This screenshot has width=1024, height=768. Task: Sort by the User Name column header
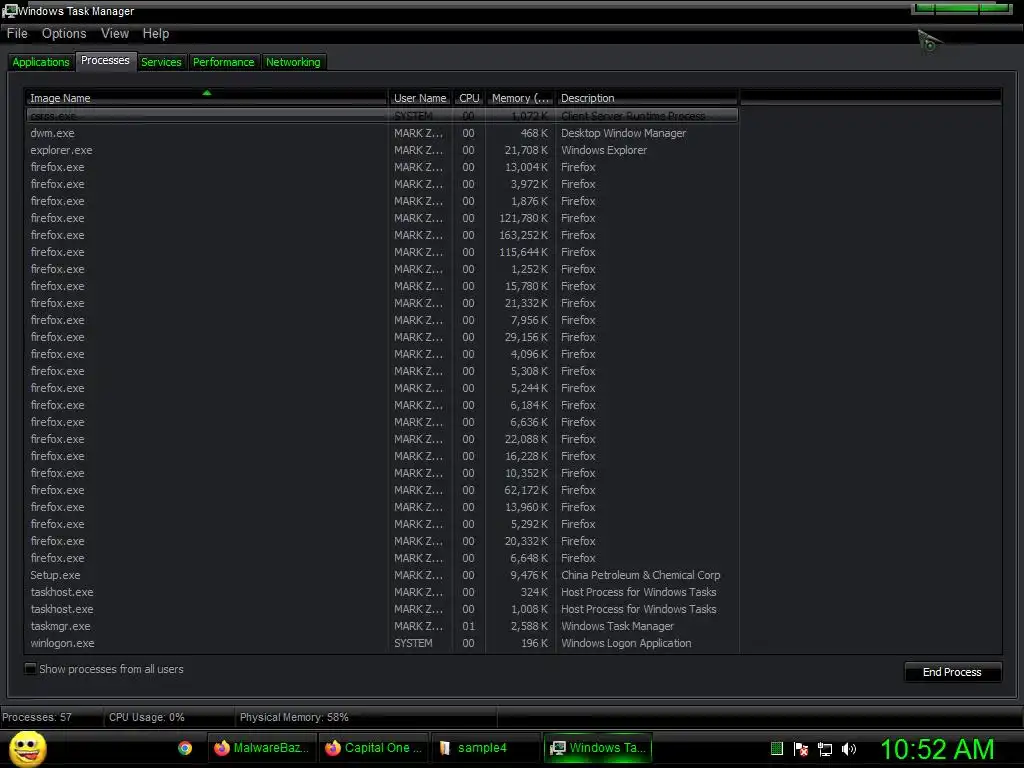420,98
